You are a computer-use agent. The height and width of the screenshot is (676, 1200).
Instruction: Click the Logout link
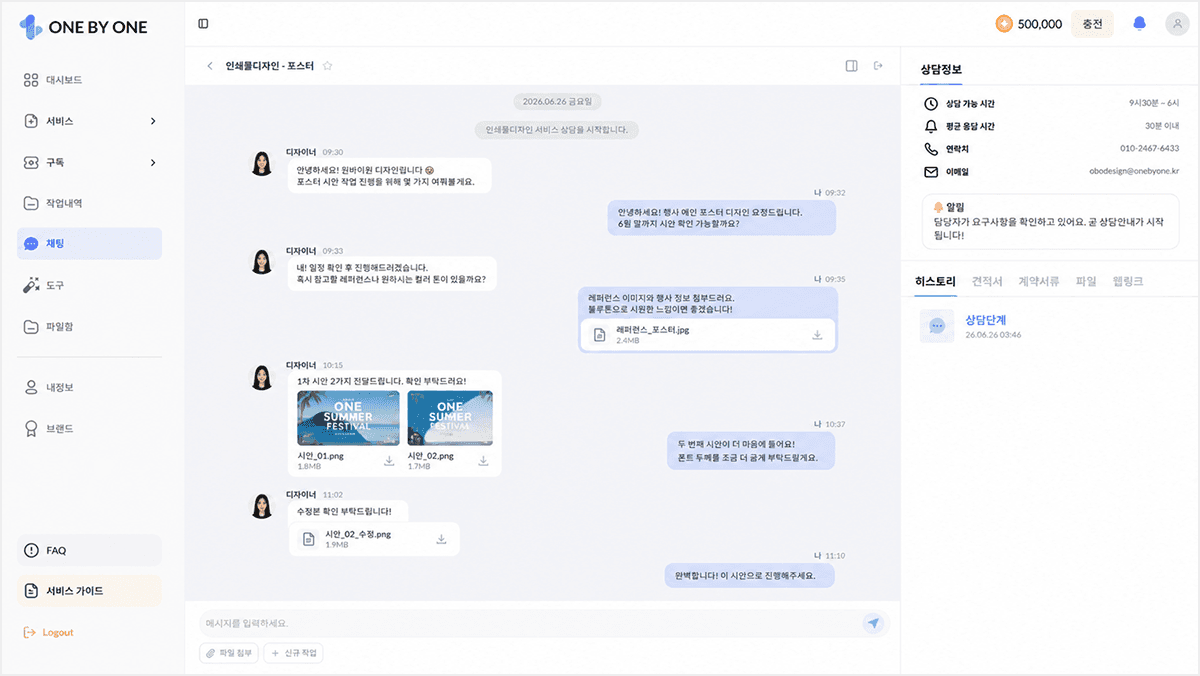pyautogui.click(x=48, y=632)
